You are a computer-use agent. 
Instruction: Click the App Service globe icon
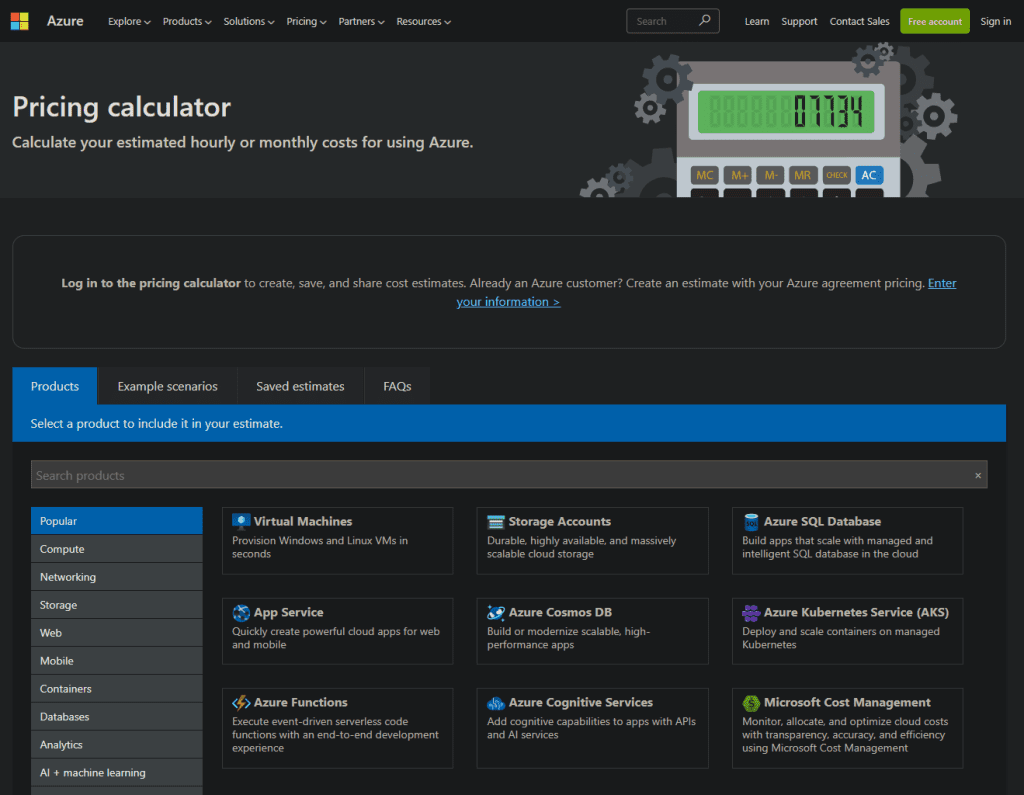click(x=241, y=613)
